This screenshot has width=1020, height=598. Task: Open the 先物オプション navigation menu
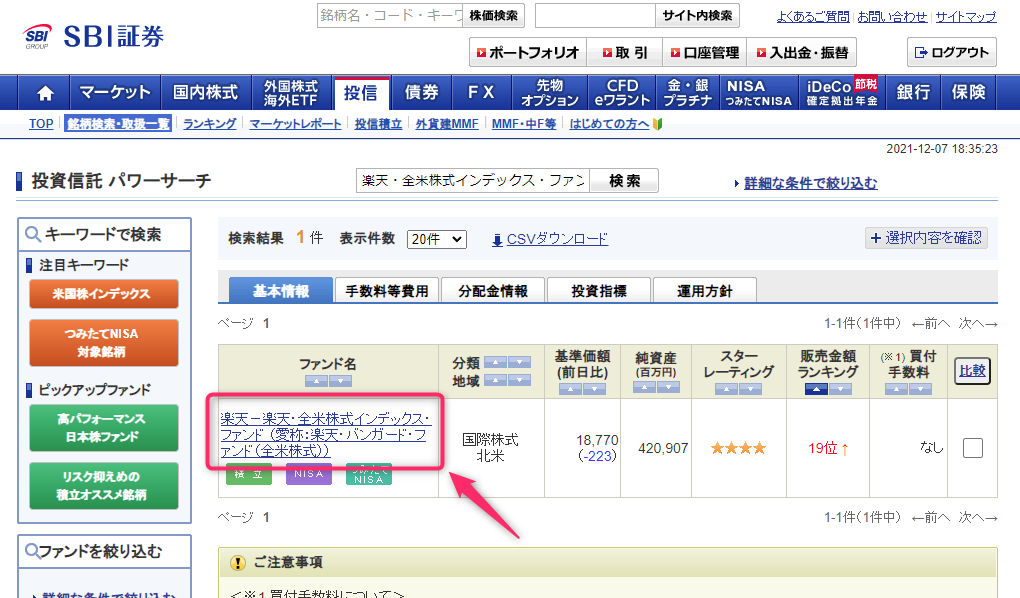[x=550, y=93]
